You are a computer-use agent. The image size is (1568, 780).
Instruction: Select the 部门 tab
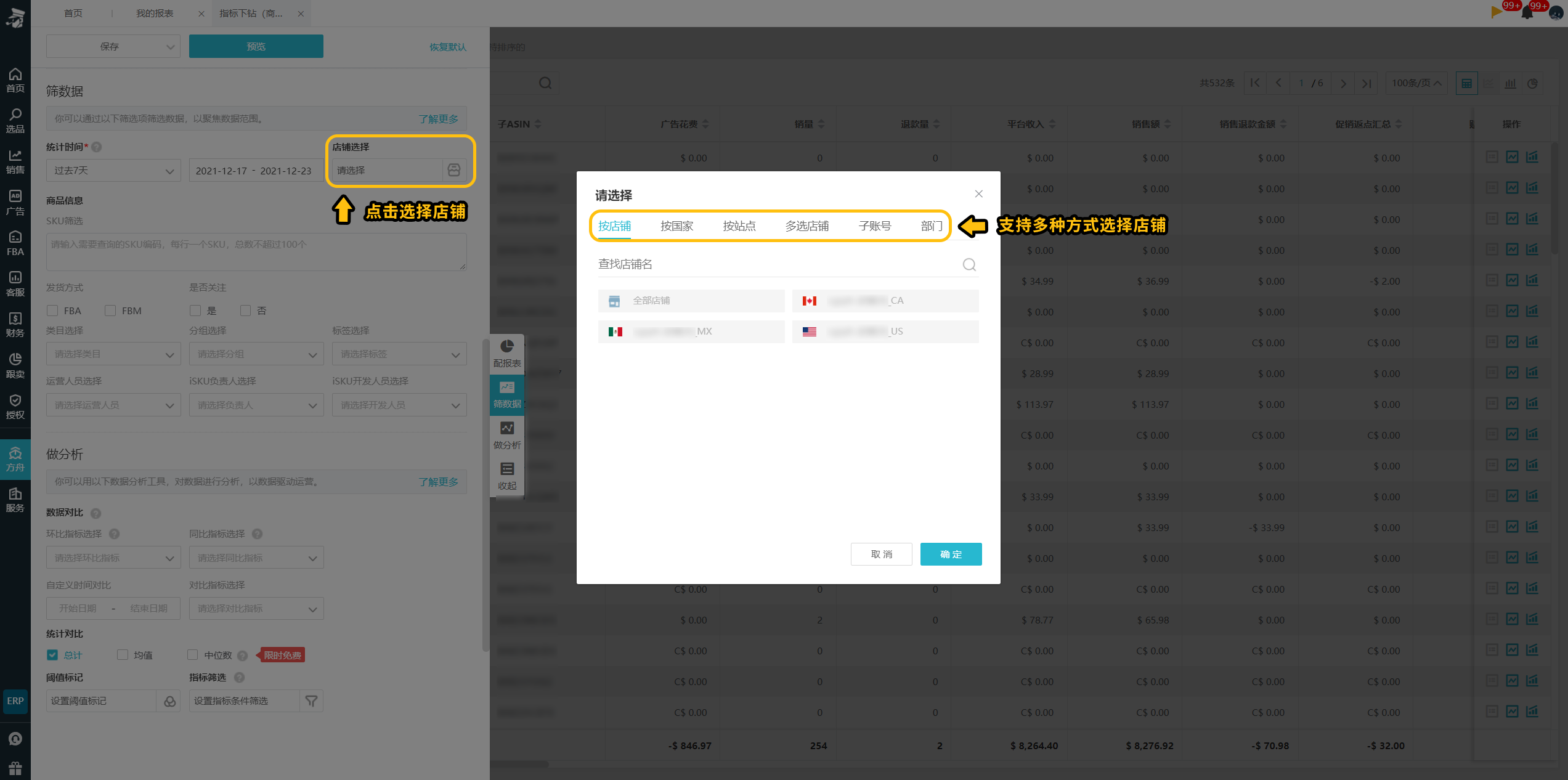(x=932, y=226)
